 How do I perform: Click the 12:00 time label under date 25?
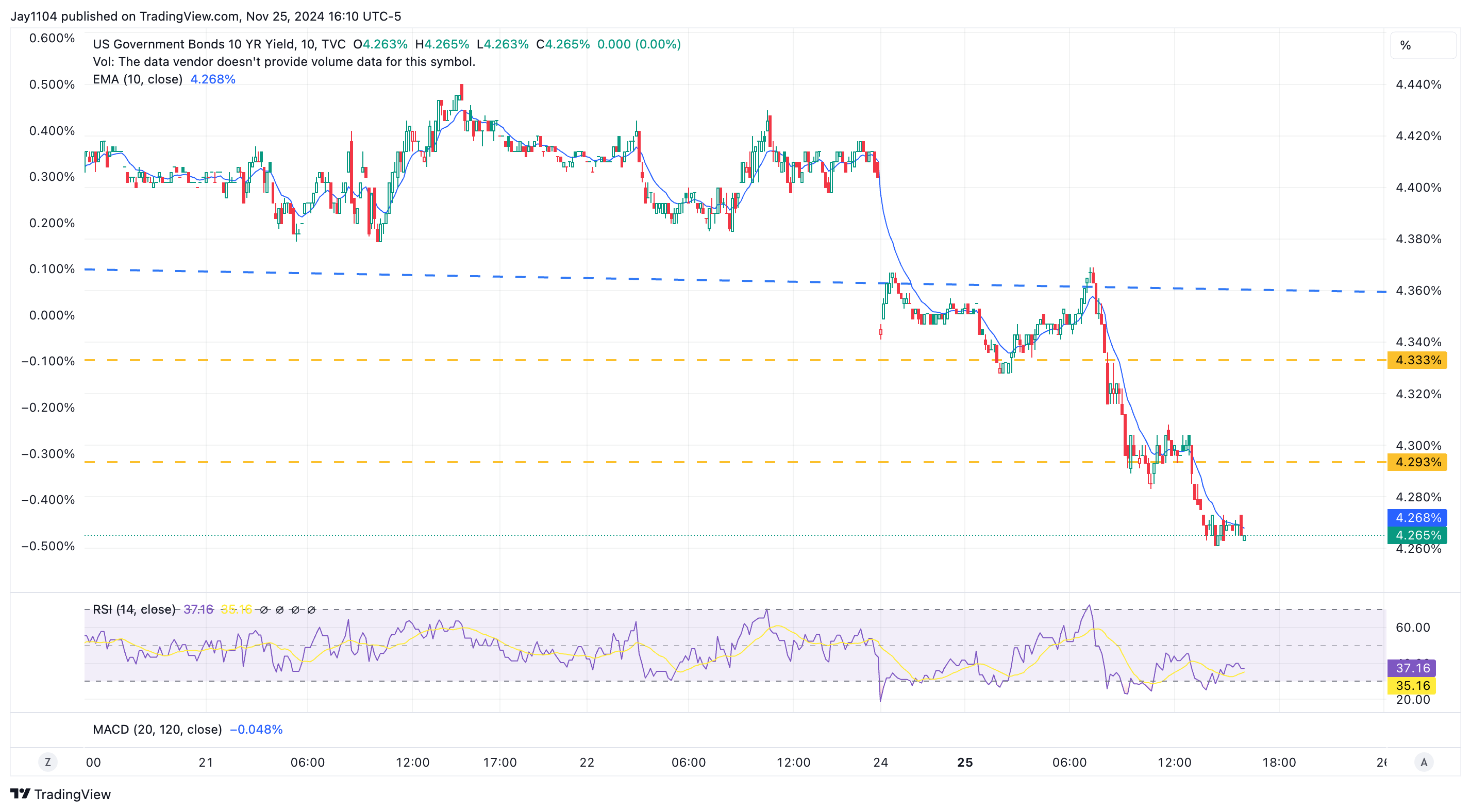tap(1174, 763)
